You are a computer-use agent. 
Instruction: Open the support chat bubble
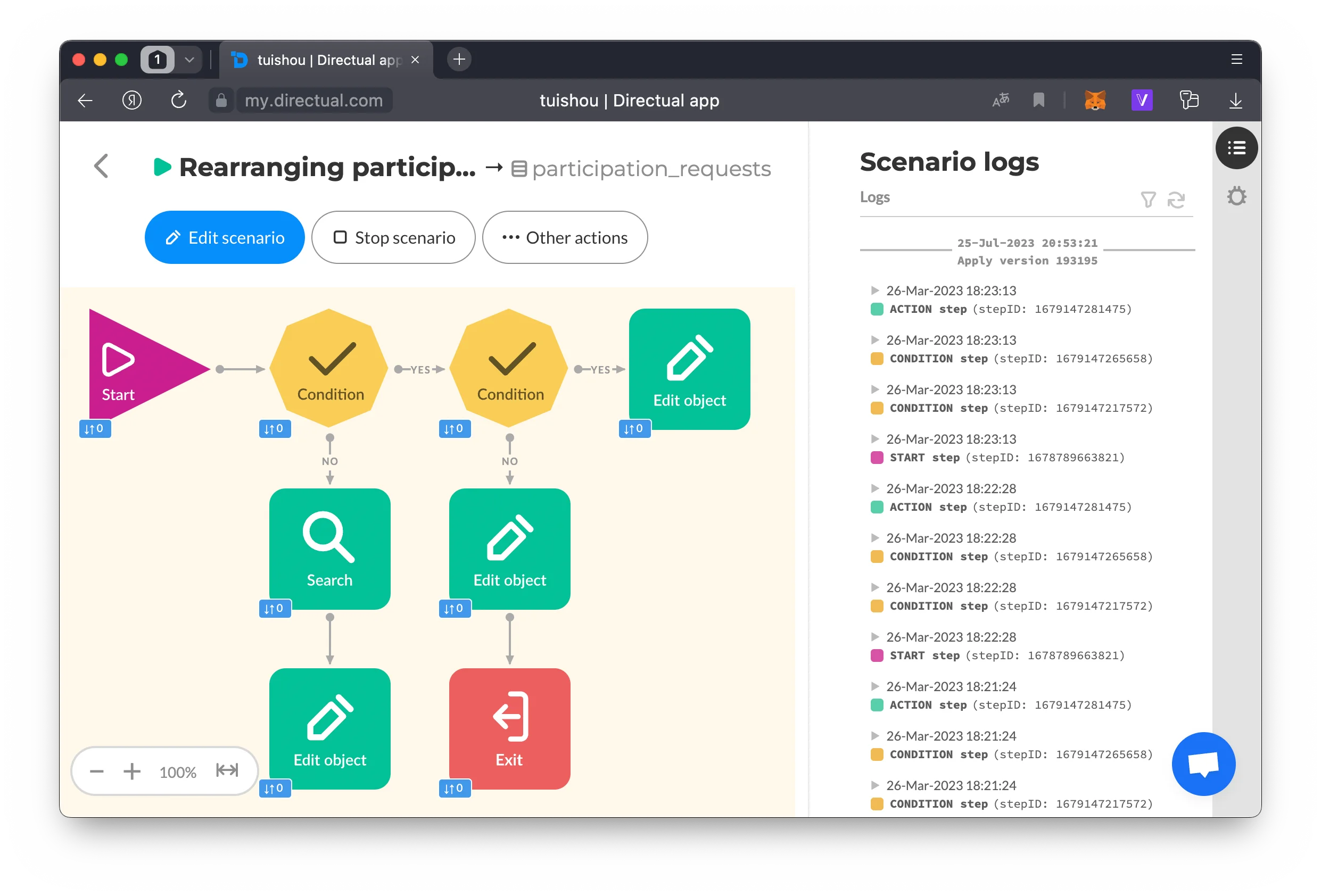pyautogui.click(x=1203, y=764)
